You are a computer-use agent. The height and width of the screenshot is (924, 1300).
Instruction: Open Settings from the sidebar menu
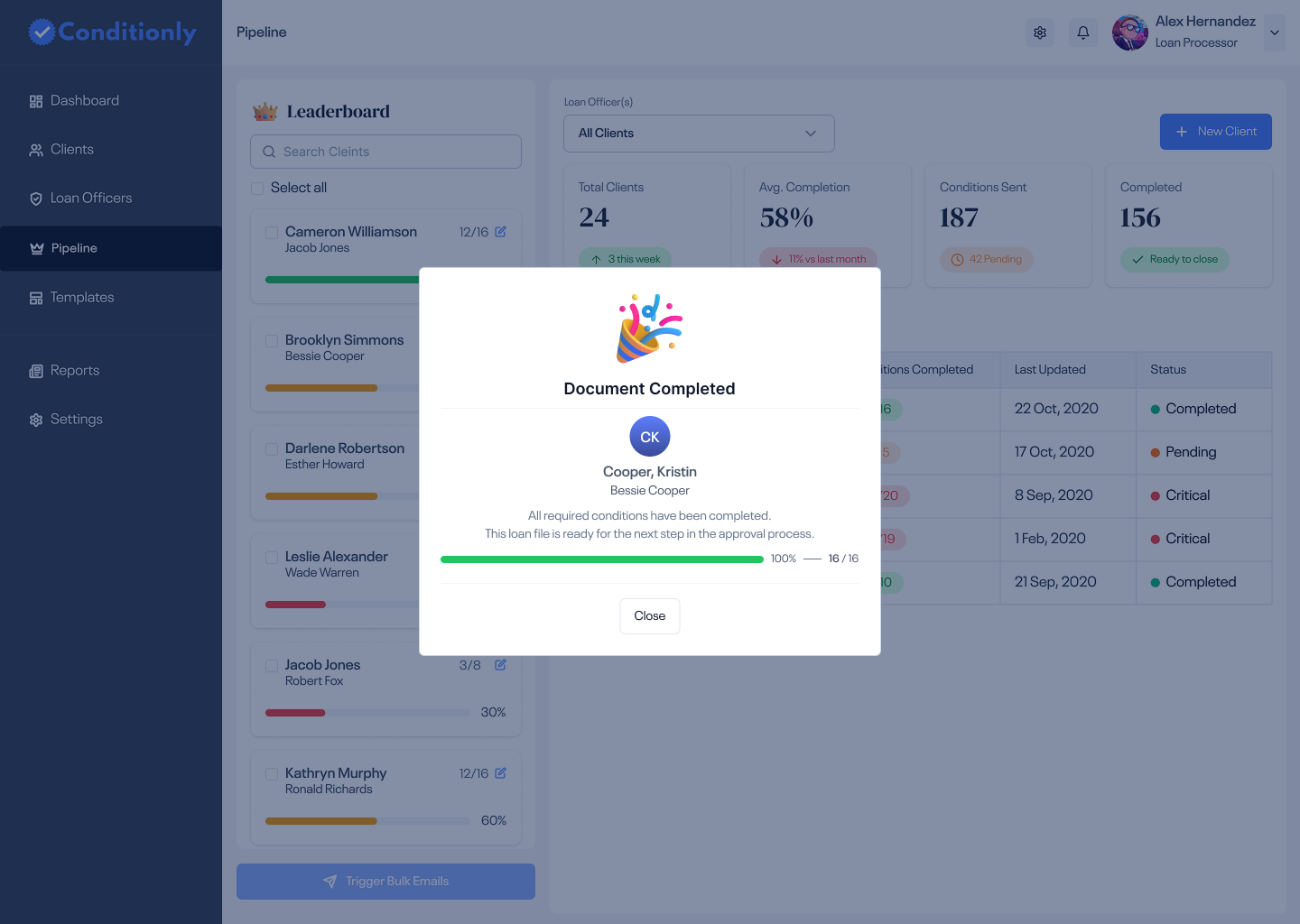[x=36, y=419]
